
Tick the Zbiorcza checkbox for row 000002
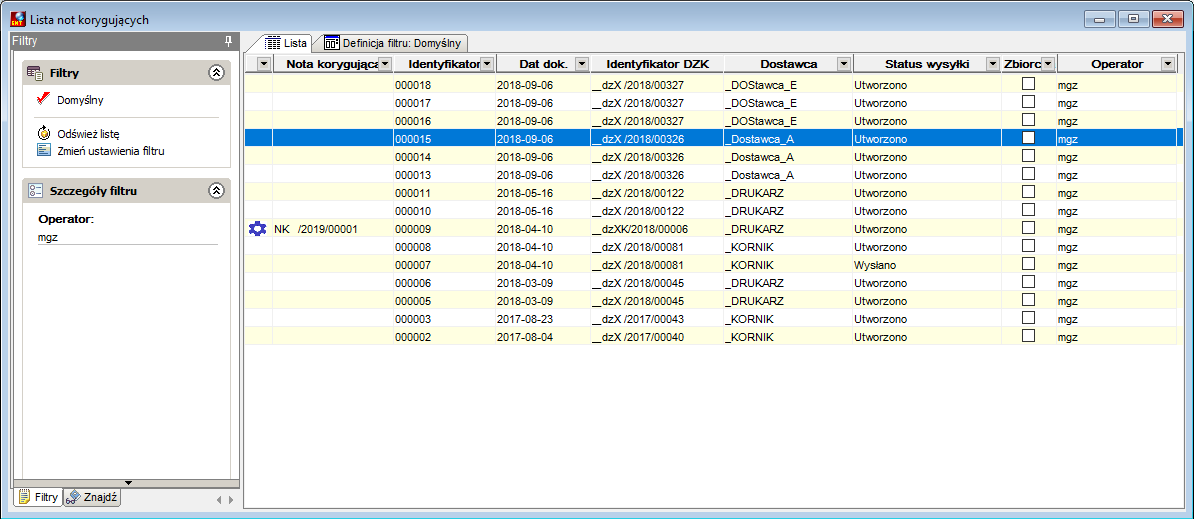click(1028, 336)
